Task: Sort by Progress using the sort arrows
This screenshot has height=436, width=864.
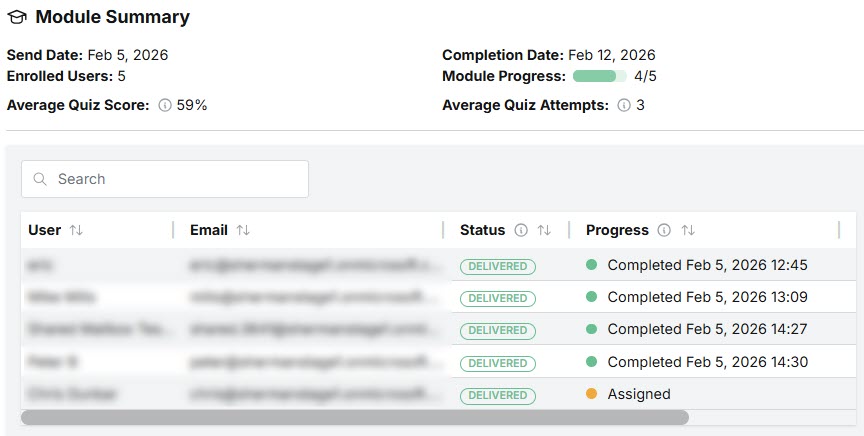Action: [x=688, y=230]
